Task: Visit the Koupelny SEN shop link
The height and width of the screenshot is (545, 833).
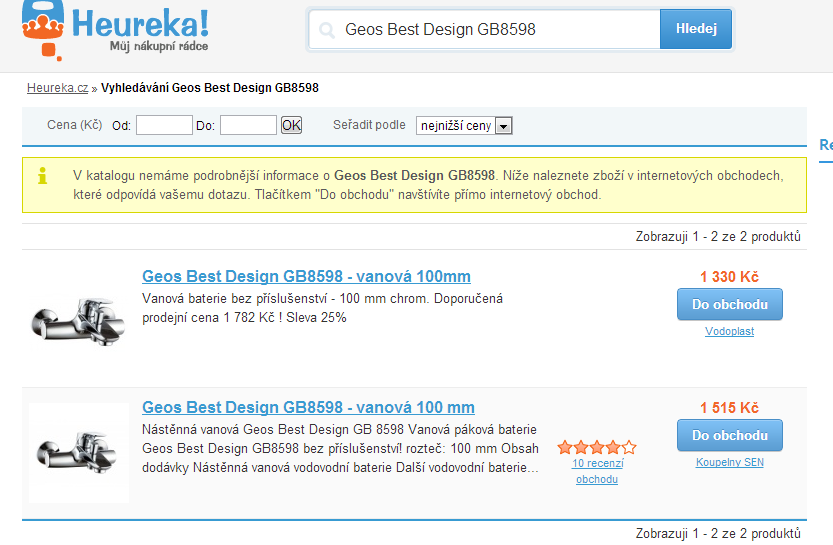Action: tap(729, 462)
